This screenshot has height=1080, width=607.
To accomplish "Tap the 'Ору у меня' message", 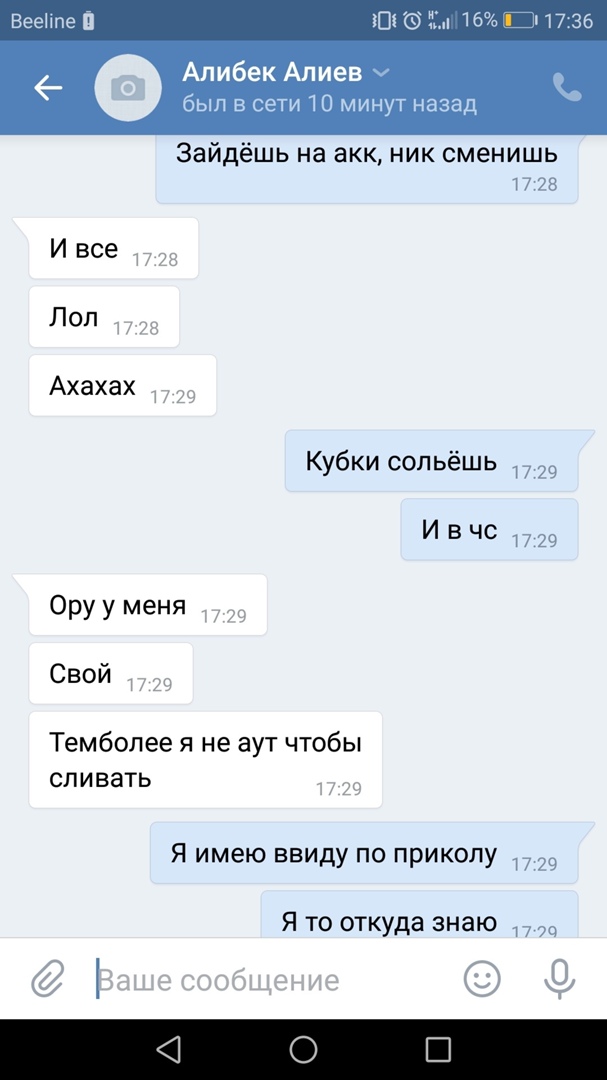I will [147, 604].
